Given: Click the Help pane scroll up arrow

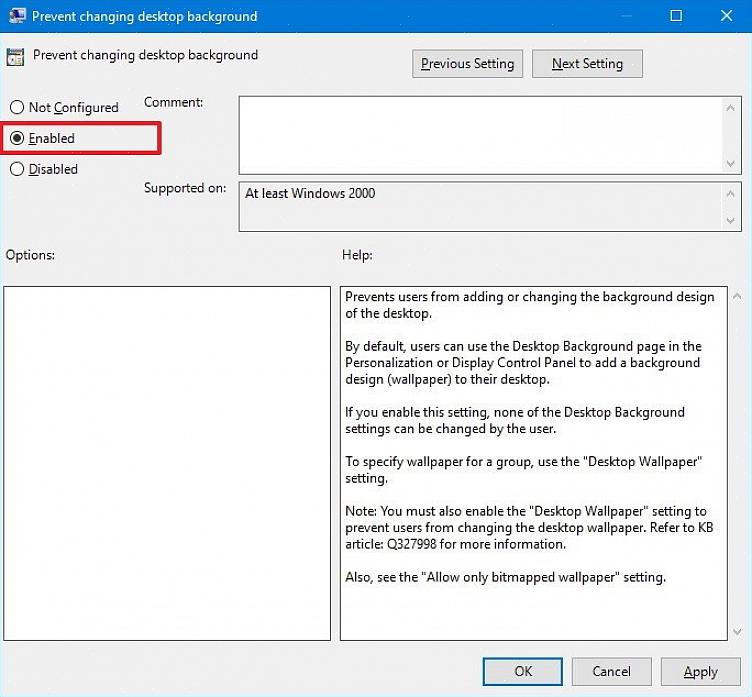Looking at the screenshot, I should pyautogui.click(x=737, y=296).
